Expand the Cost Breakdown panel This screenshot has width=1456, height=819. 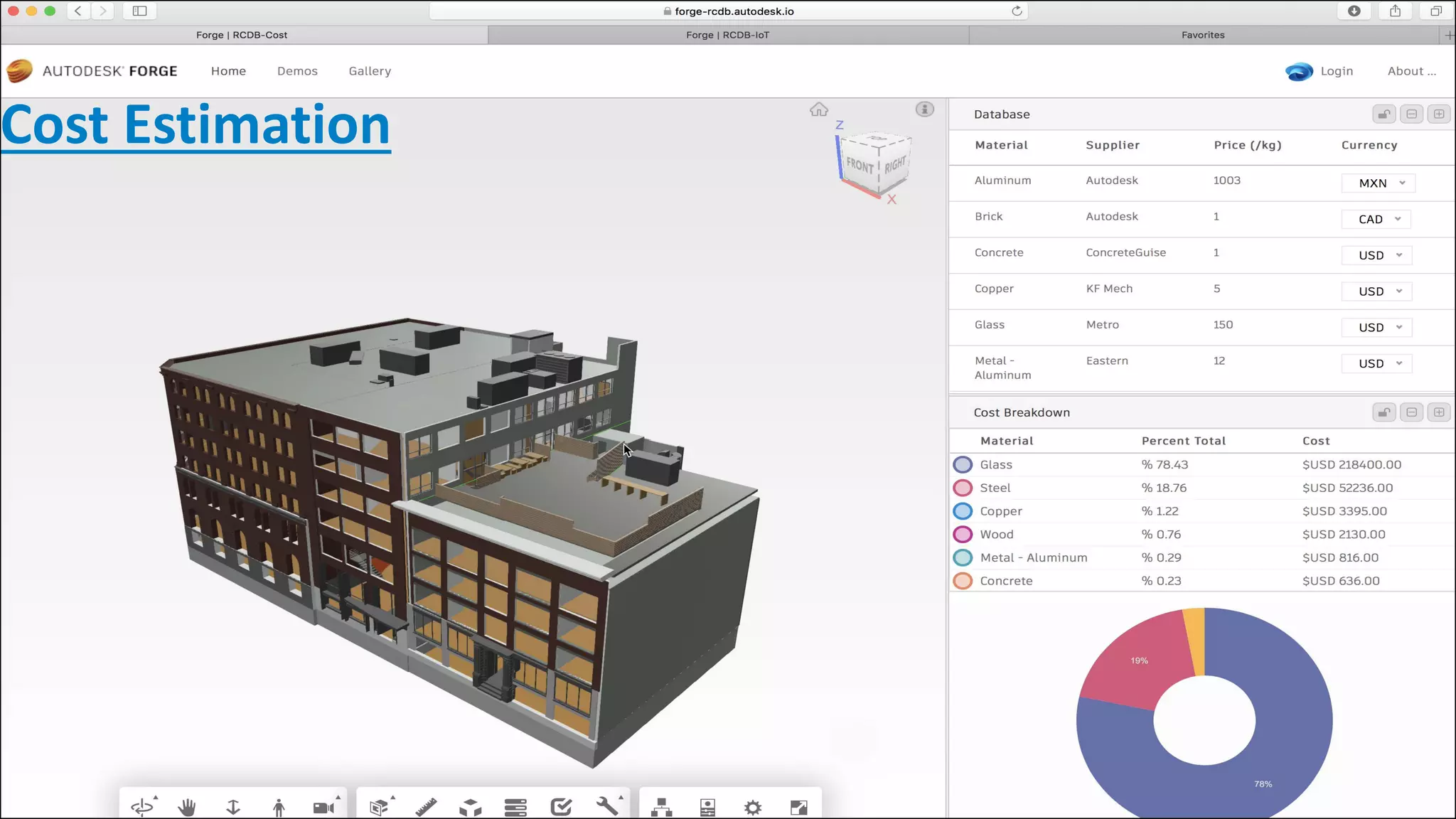click(1439, 412)
